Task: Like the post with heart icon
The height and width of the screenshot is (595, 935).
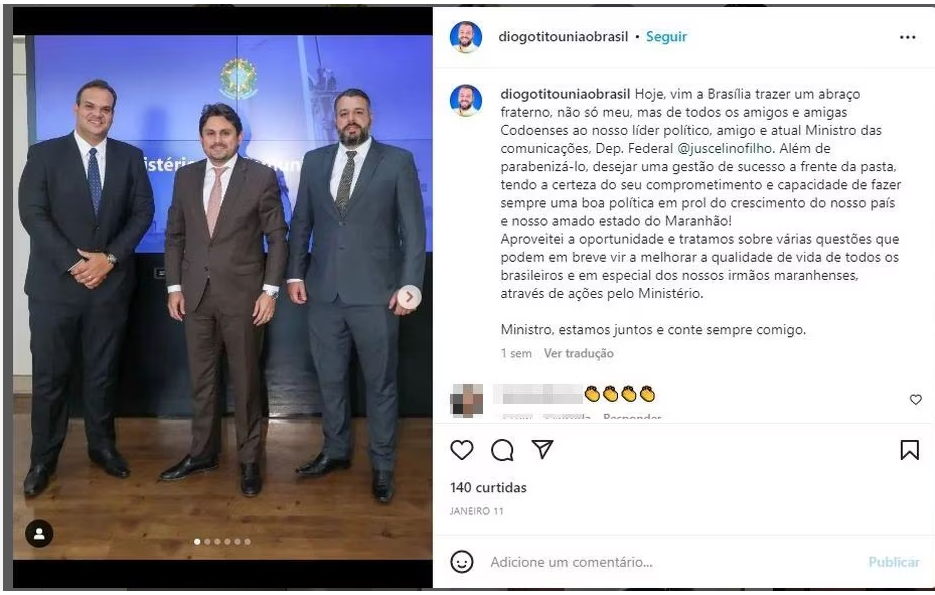Action: (462, 450)
